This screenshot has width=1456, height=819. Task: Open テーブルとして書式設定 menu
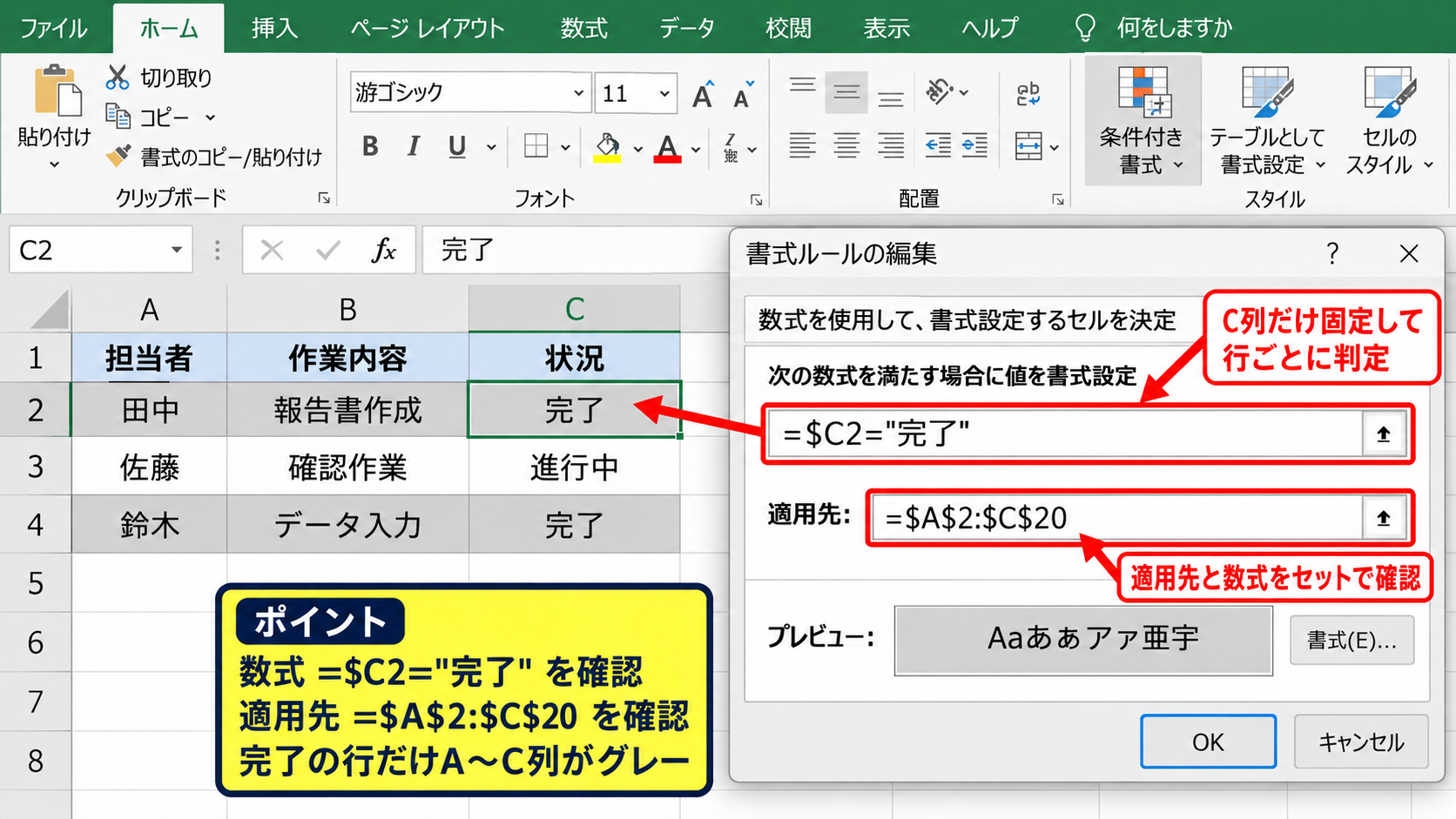[1267, 120]
